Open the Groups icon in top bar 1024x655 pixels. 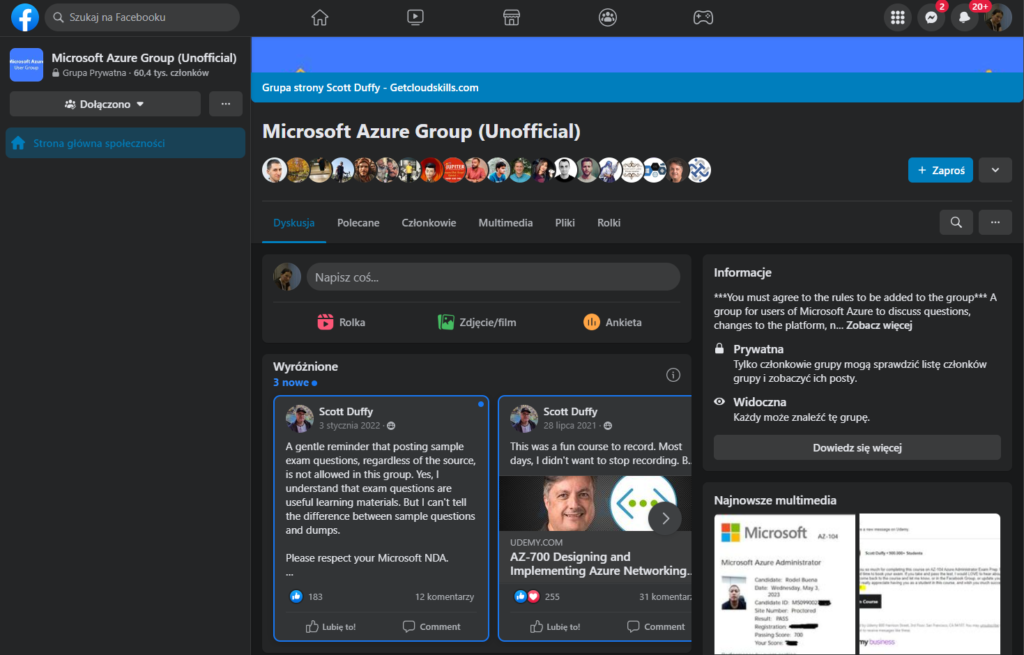click(x=607, y=18)
